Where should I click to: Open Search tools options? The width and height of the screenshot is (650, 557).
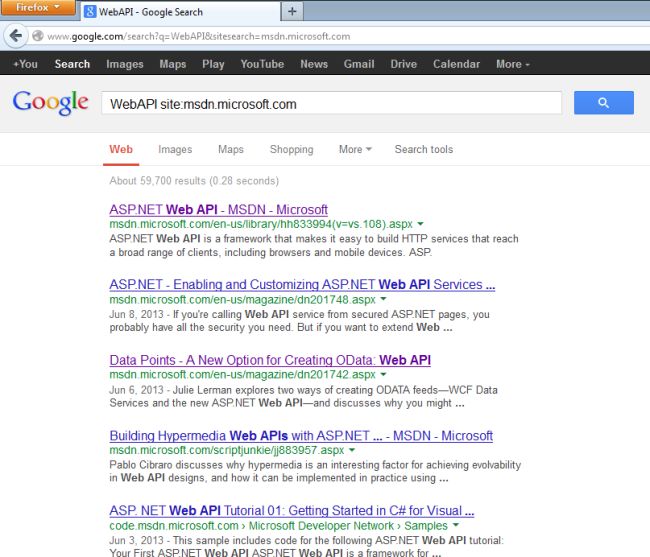pos(424,149)
